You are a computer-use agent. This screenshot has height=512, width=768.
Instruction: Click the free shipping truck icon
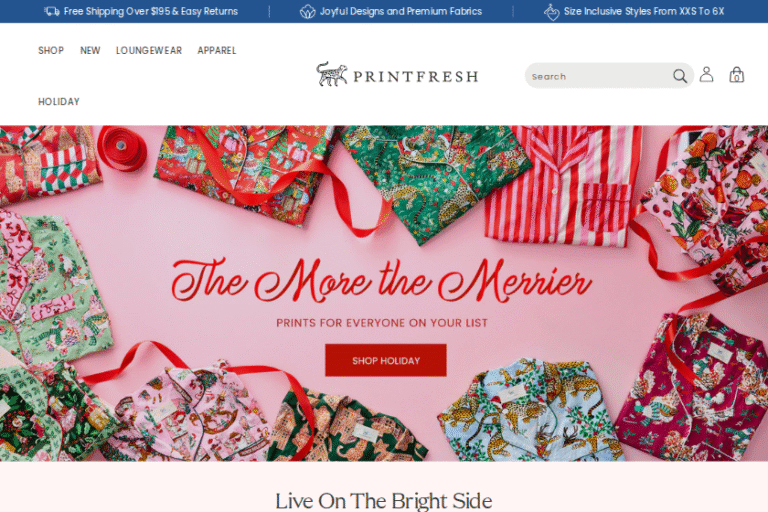[51, 11]
